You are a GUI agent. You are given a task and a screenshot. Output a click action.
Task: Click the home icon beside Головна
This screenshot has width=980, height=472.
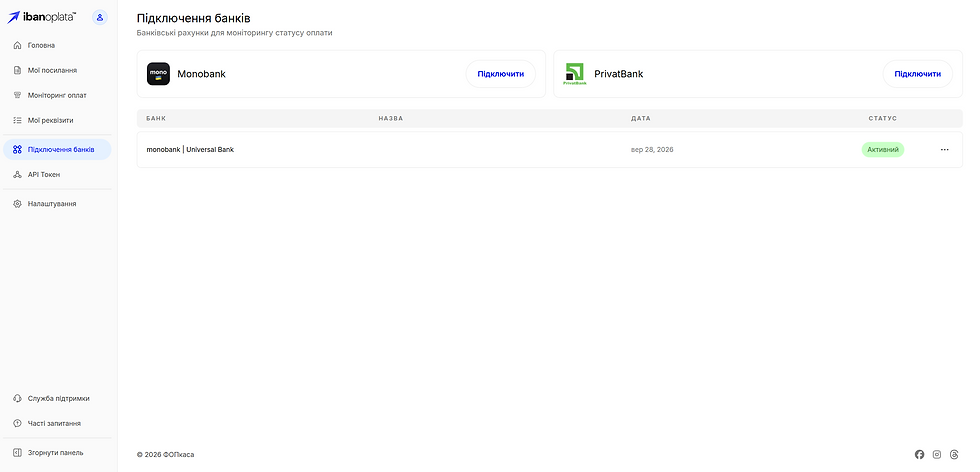coord(18,46)
